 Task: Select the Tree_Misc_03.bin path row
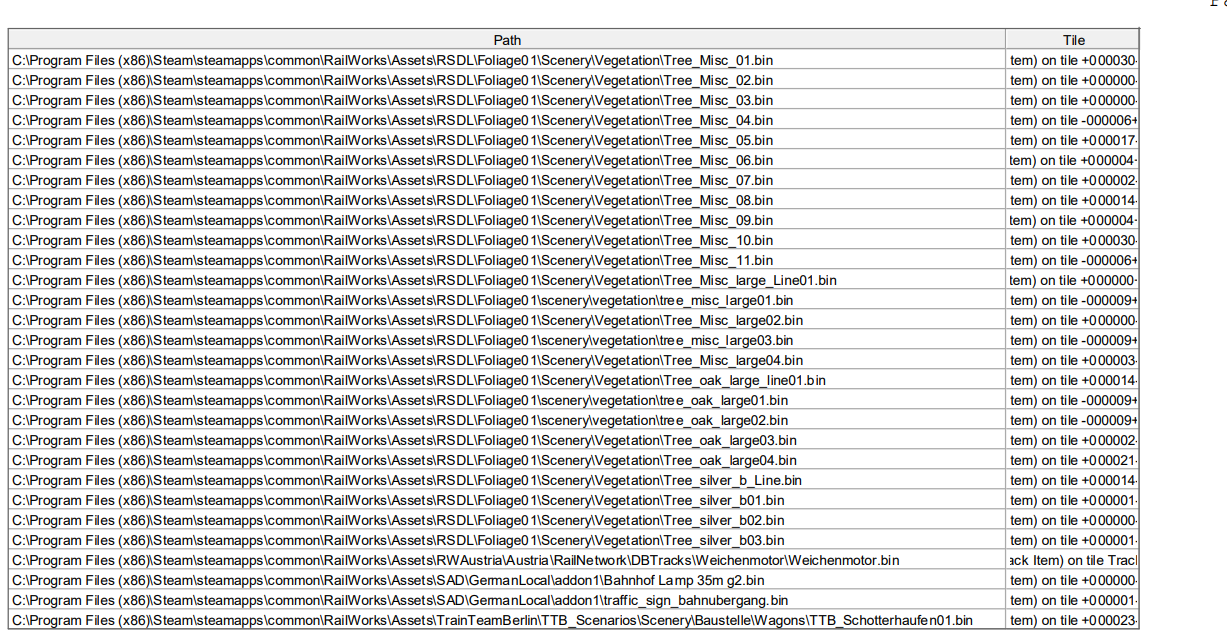pos(507,100)
